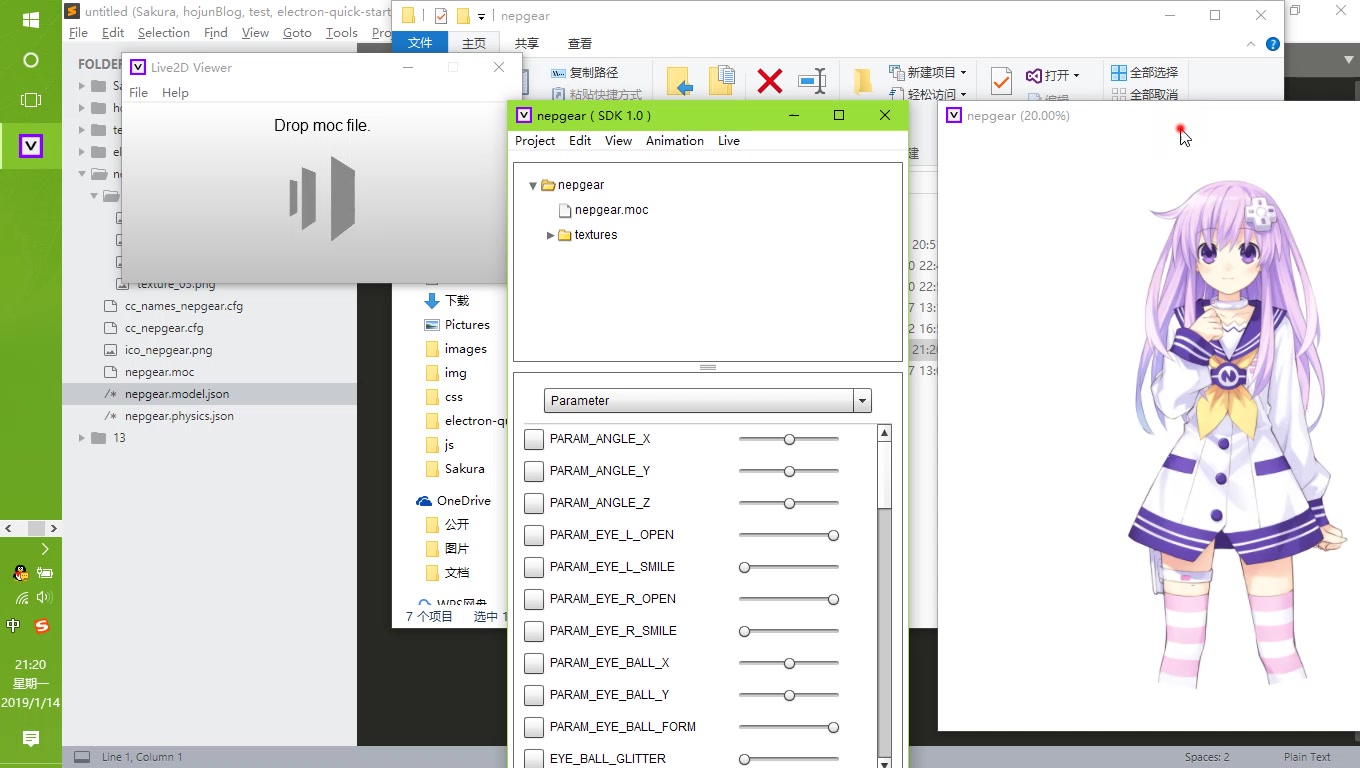This screenshot has height=768, width=1360.
Task: Check the PARAM_EYE_R_OPEN checkbox
Action: click(534, 599)
